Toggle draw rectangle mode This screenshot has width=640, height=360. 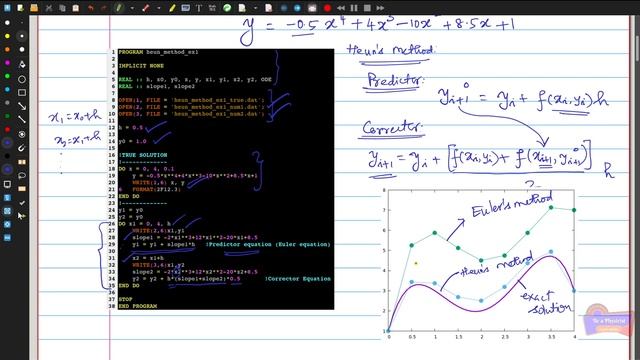pos(22,93)
